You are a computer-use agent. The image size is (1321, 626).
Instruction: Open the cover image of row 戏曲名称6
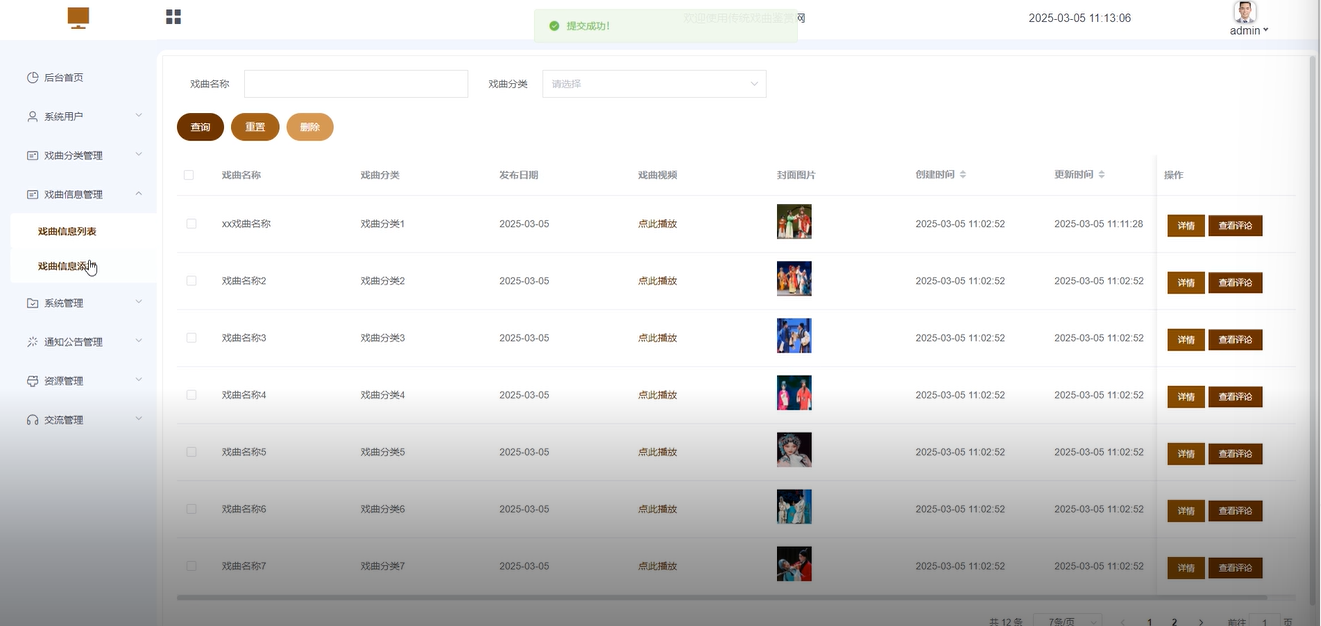[x=794, y=507]
